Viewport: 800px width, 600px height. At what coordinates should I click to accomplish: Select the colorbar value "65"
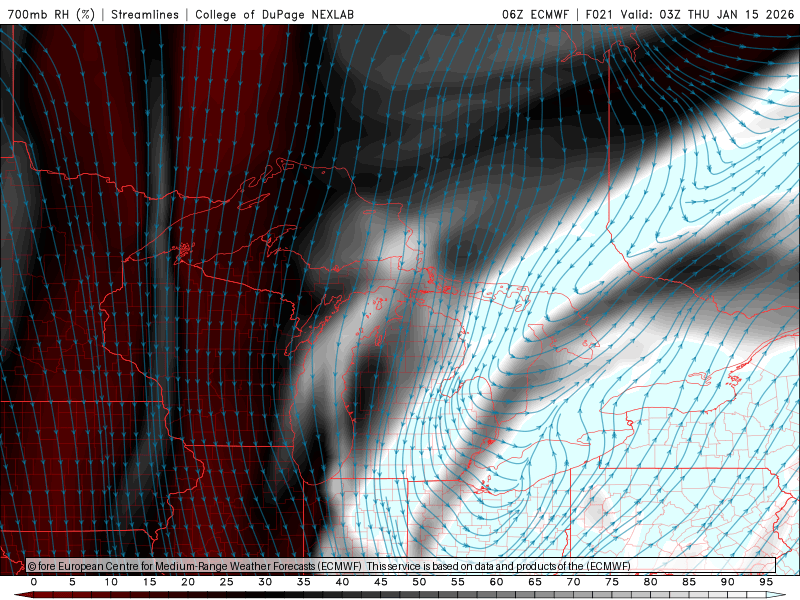(535, 582)
